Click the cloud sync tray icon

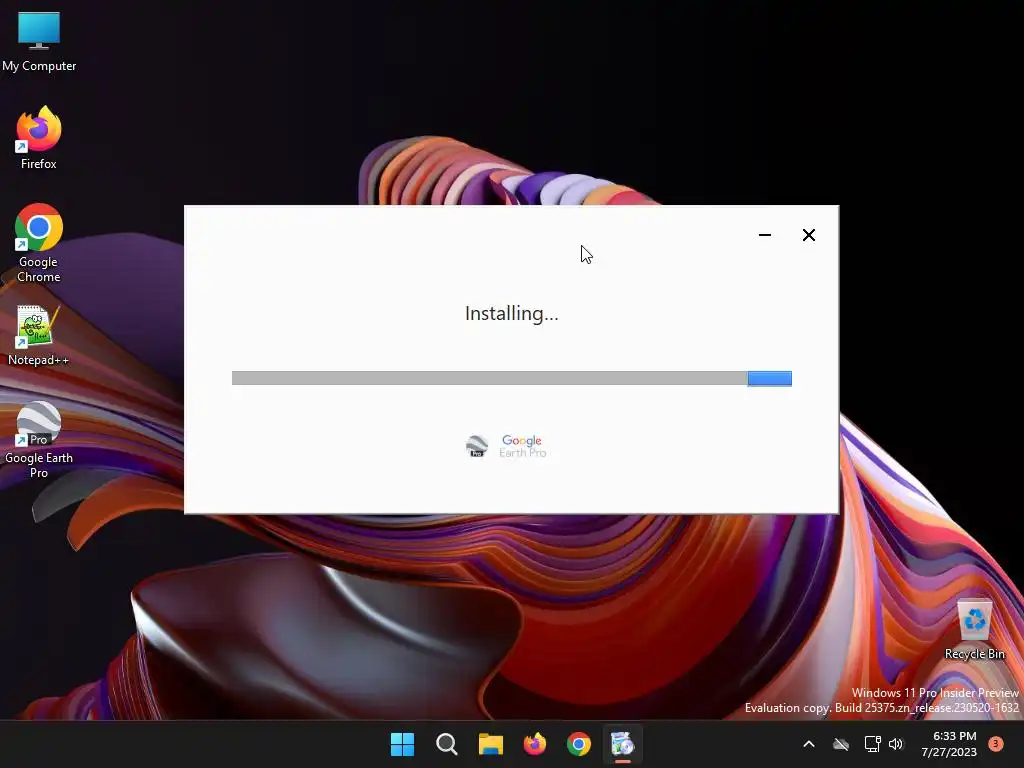[x=841, y=744]
